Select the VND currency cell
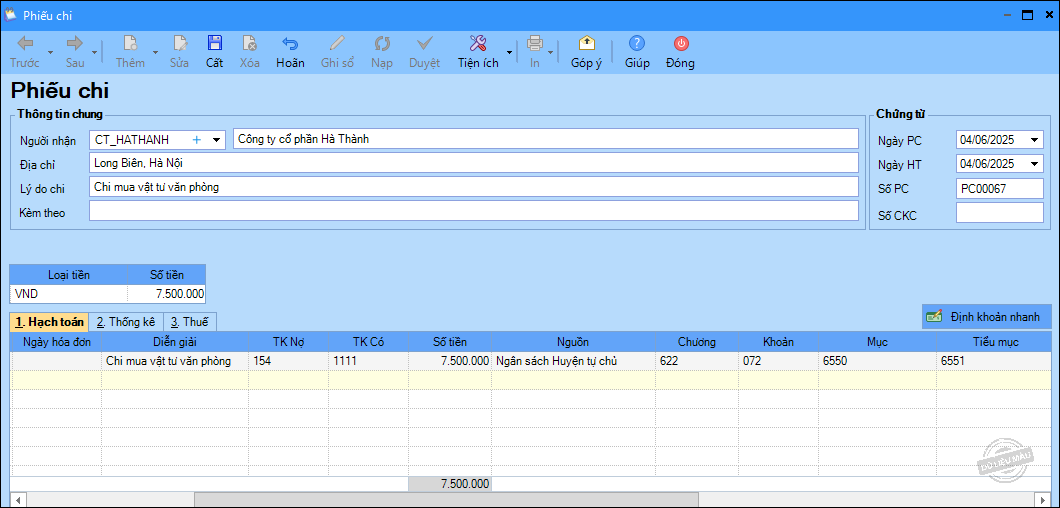Image resolution: width=1060 pixels, height=508 pixels. coord(68,294)
